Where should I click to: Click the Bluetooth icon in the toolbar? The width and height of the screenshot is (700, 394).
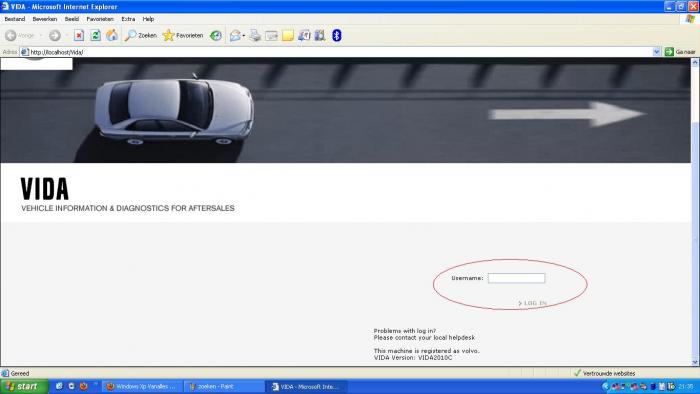(x=337, y=35)
